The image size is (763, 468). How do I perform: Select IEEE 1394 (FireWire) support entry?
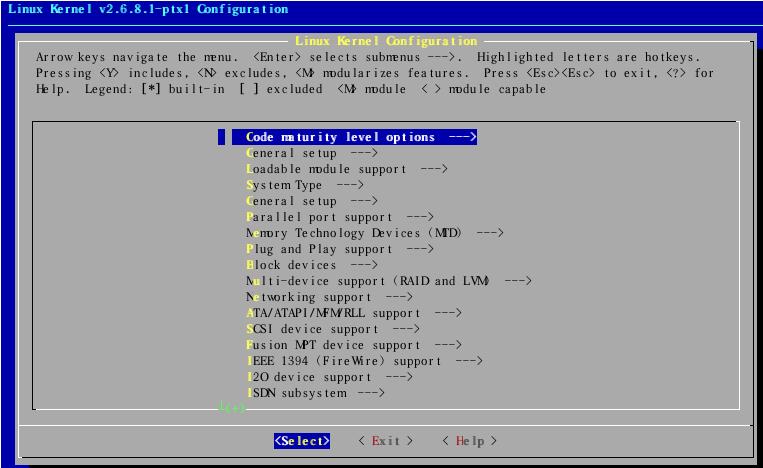tap(364, 361)
